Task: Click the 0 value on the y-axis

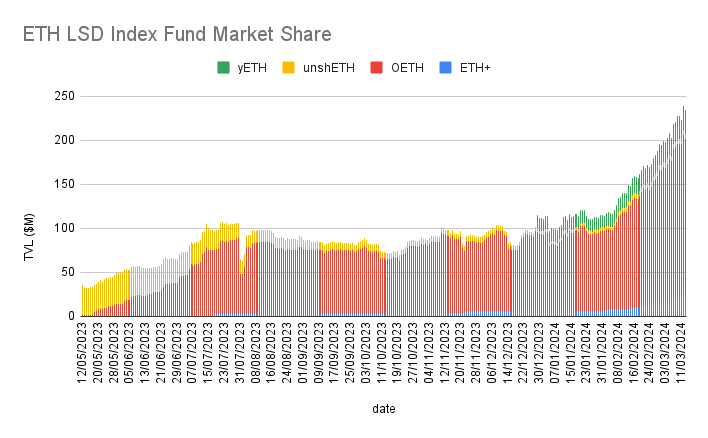Action: (71, 316)
